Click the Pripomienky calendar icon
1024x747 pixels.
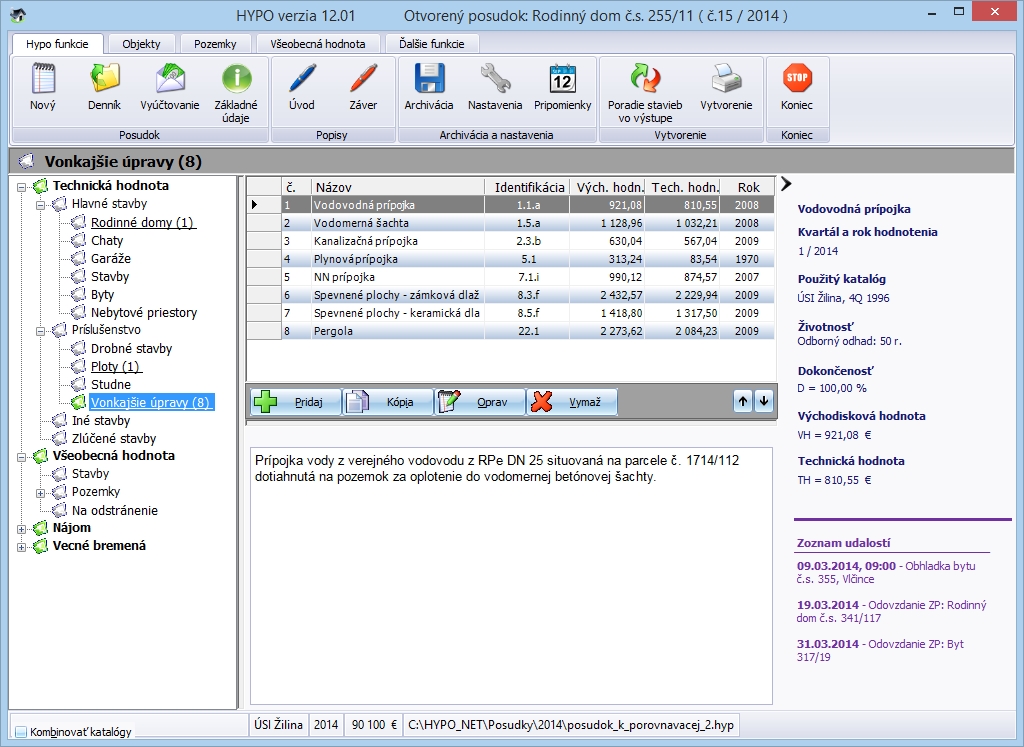click(562, 79)
